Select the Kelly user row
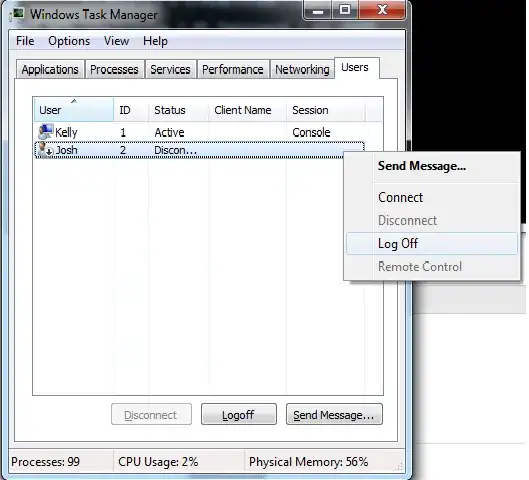Image resolution: width=529 pixels, height=480 pixels. pos(199,132)
